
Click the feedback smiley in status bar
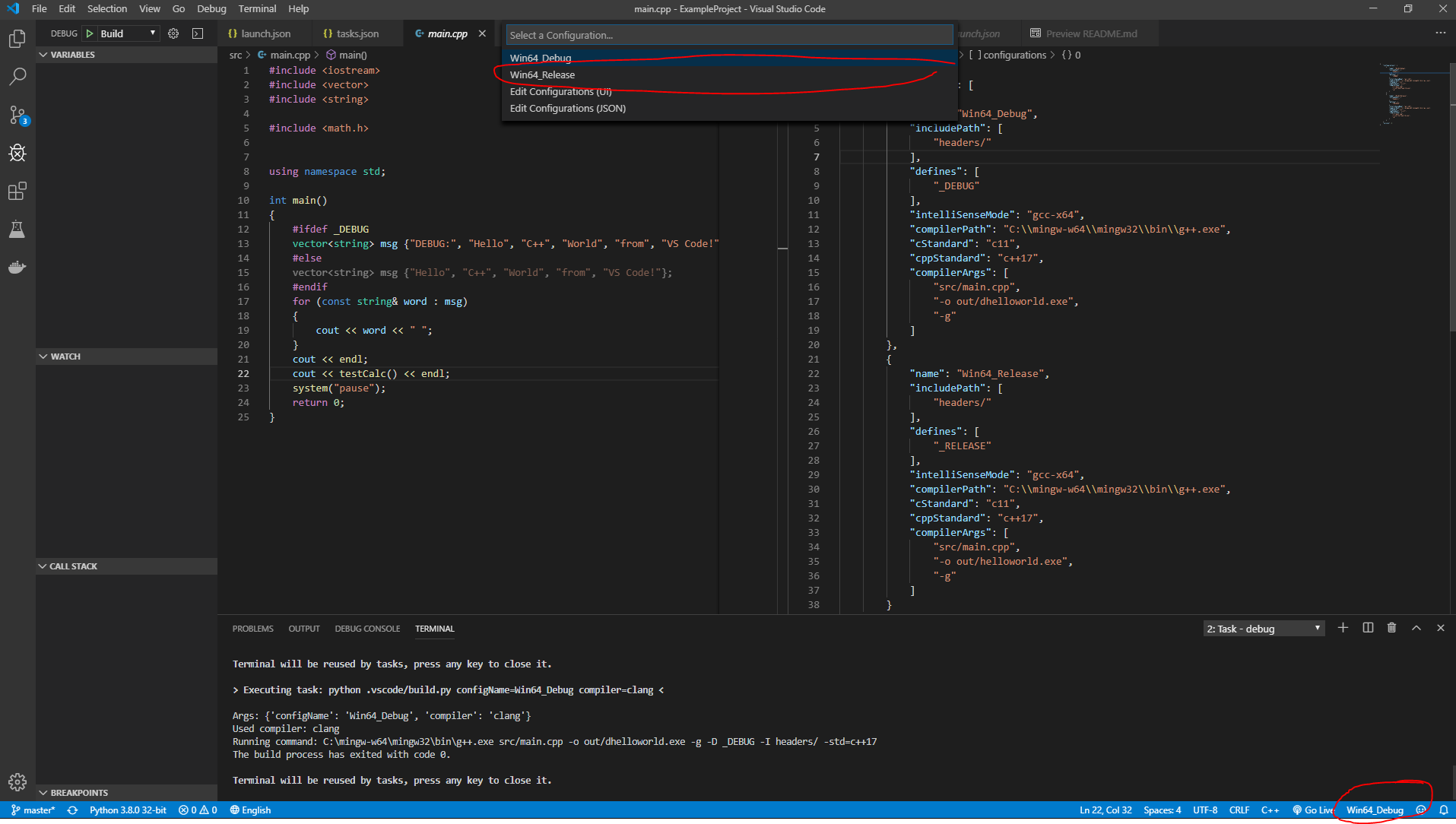click(1420, 810)
